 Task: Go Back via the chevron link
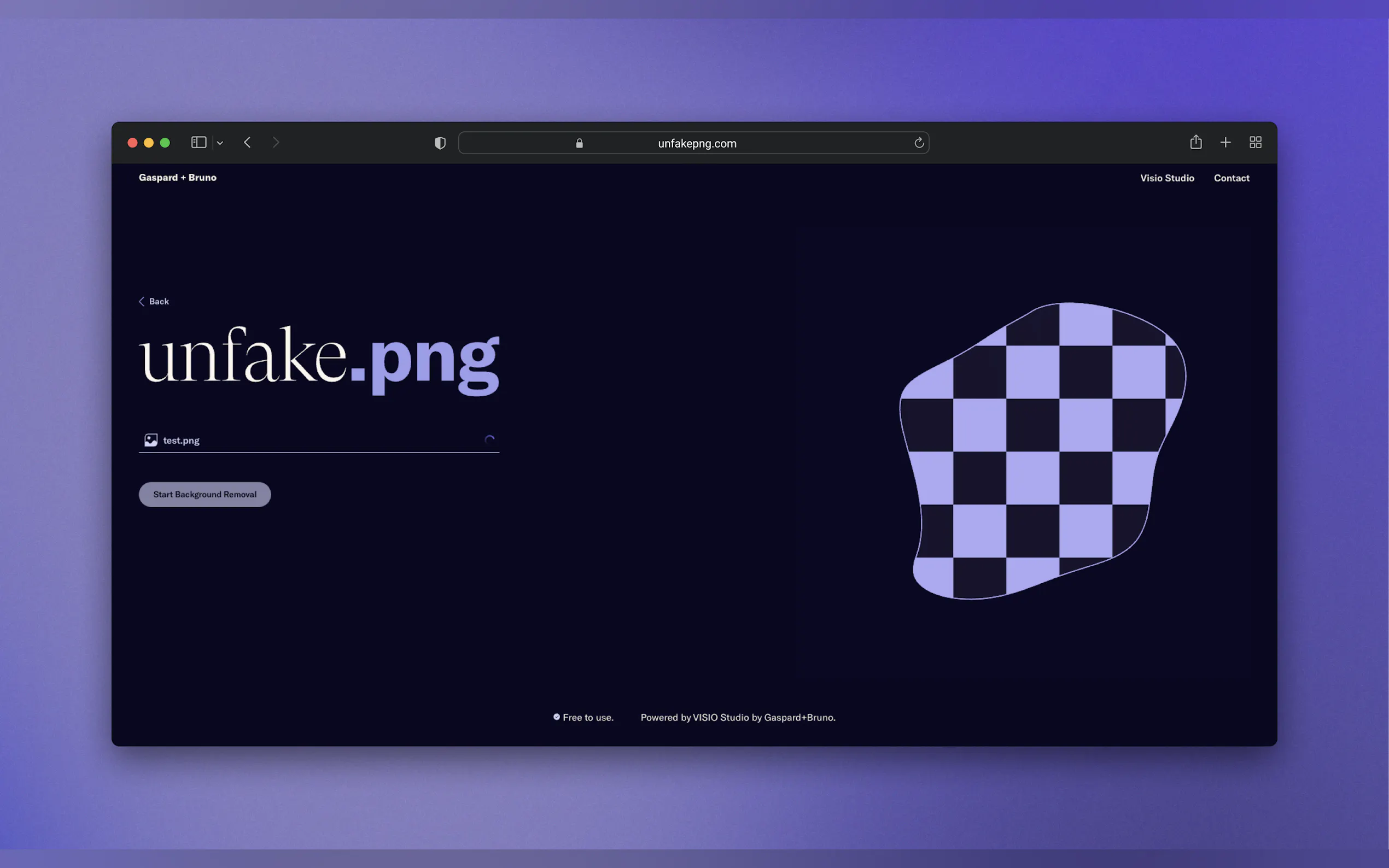(x=154, y=301)
